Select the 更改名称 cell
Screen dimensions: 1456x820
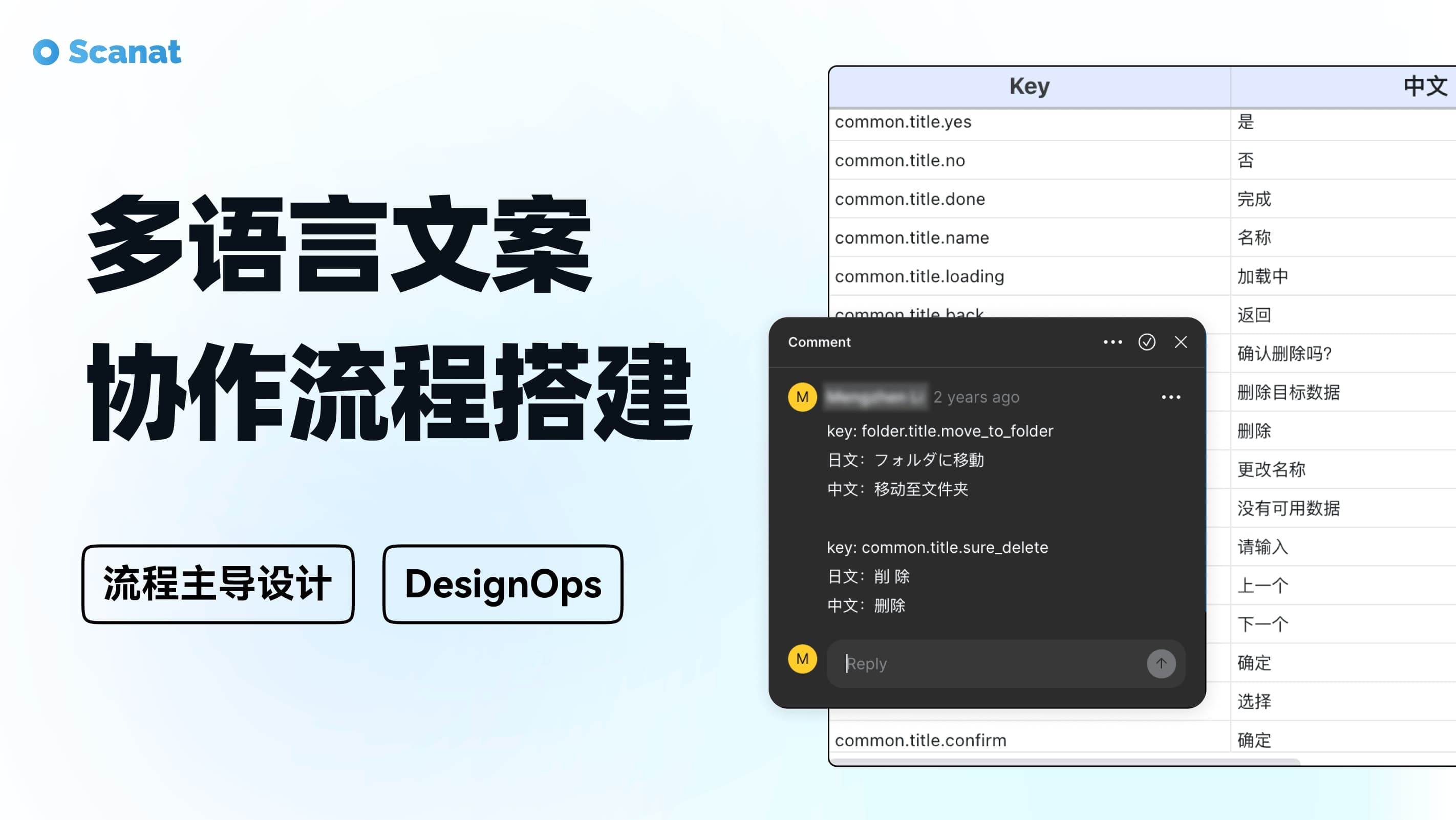(x=1343, y=469)
